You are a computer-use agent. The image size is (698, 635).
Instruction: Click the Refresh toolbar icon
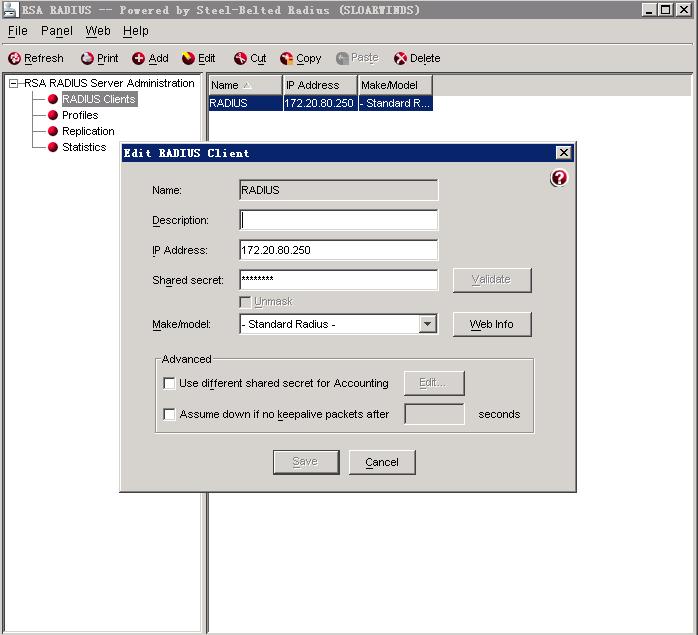[x=14, y=58]
